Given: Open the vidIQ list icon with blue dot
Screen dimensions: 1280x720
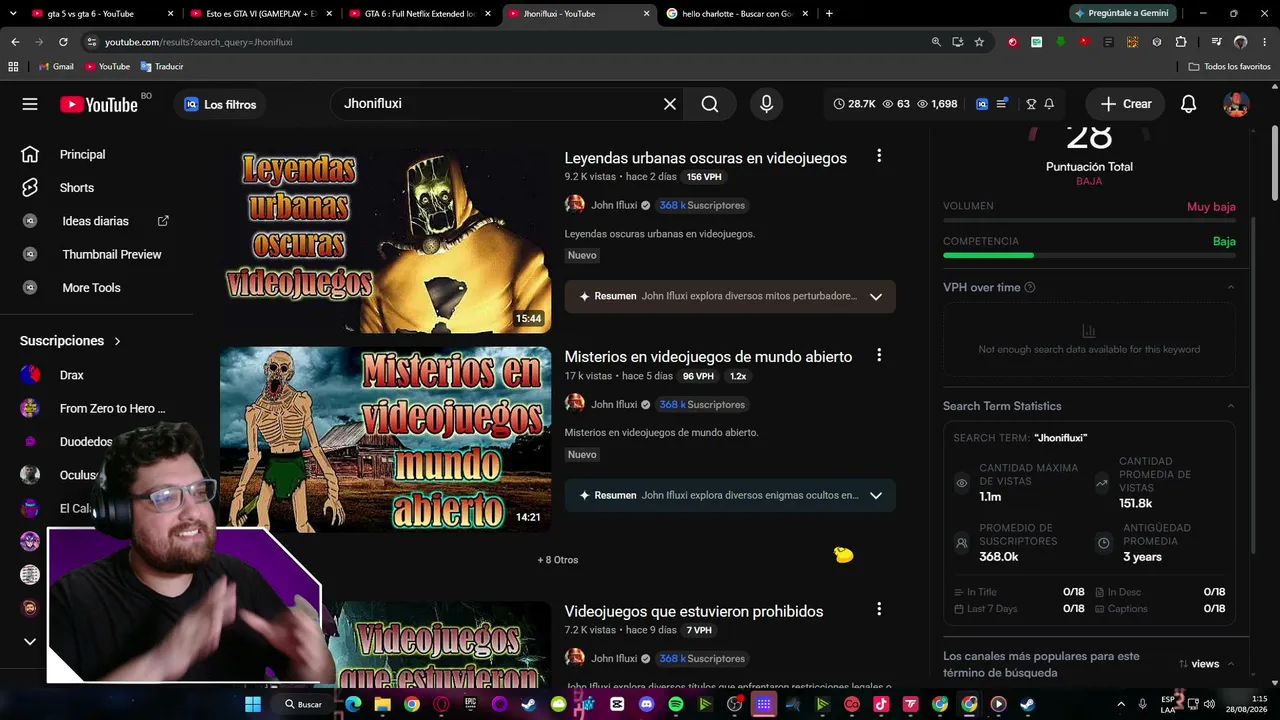Looking at the screenshot, I should click(1003, 103).
